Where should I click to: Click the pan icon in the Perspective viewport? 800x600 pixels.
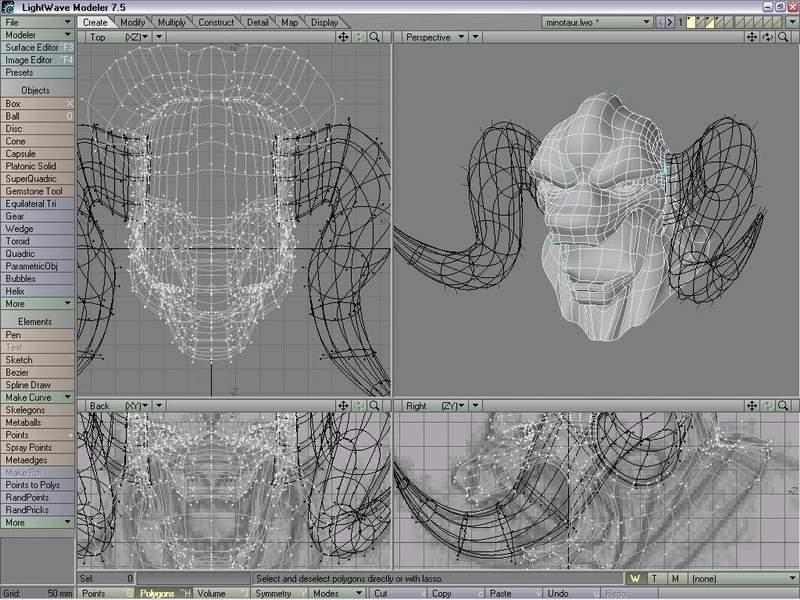click(752, 37)
